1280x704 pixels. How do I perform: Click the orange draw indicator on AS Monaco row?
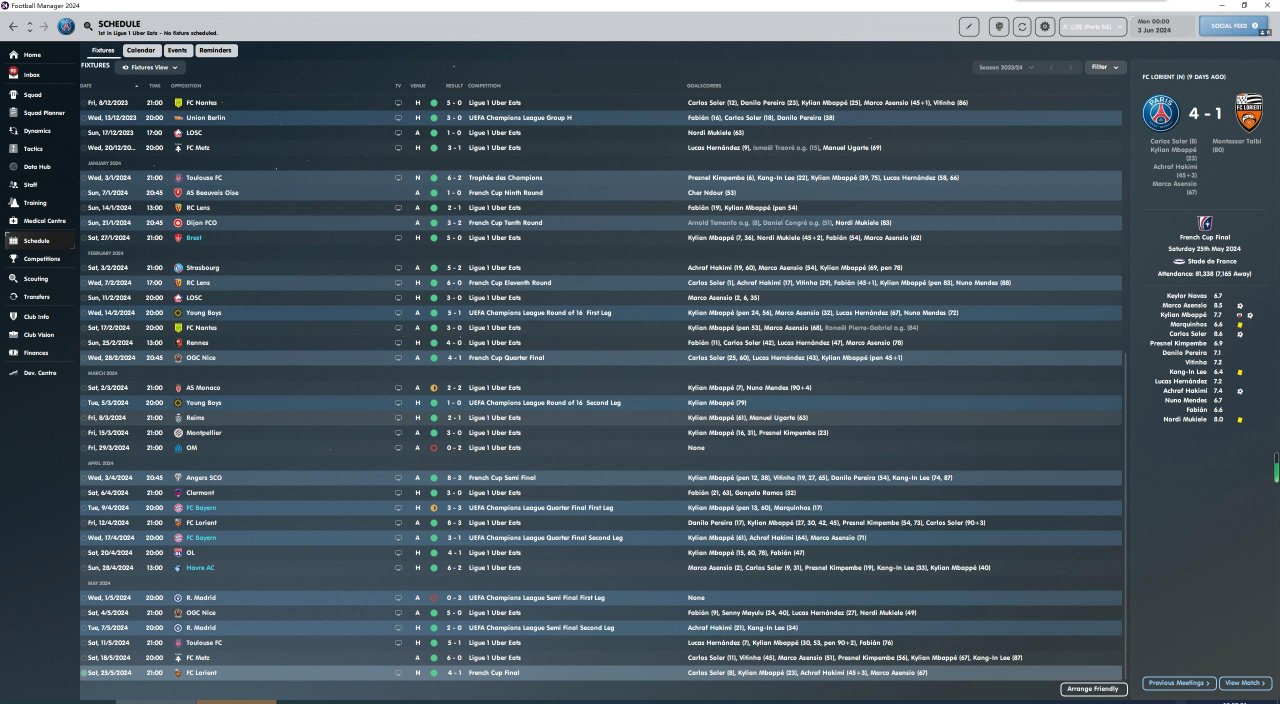(x=434, y=388)
